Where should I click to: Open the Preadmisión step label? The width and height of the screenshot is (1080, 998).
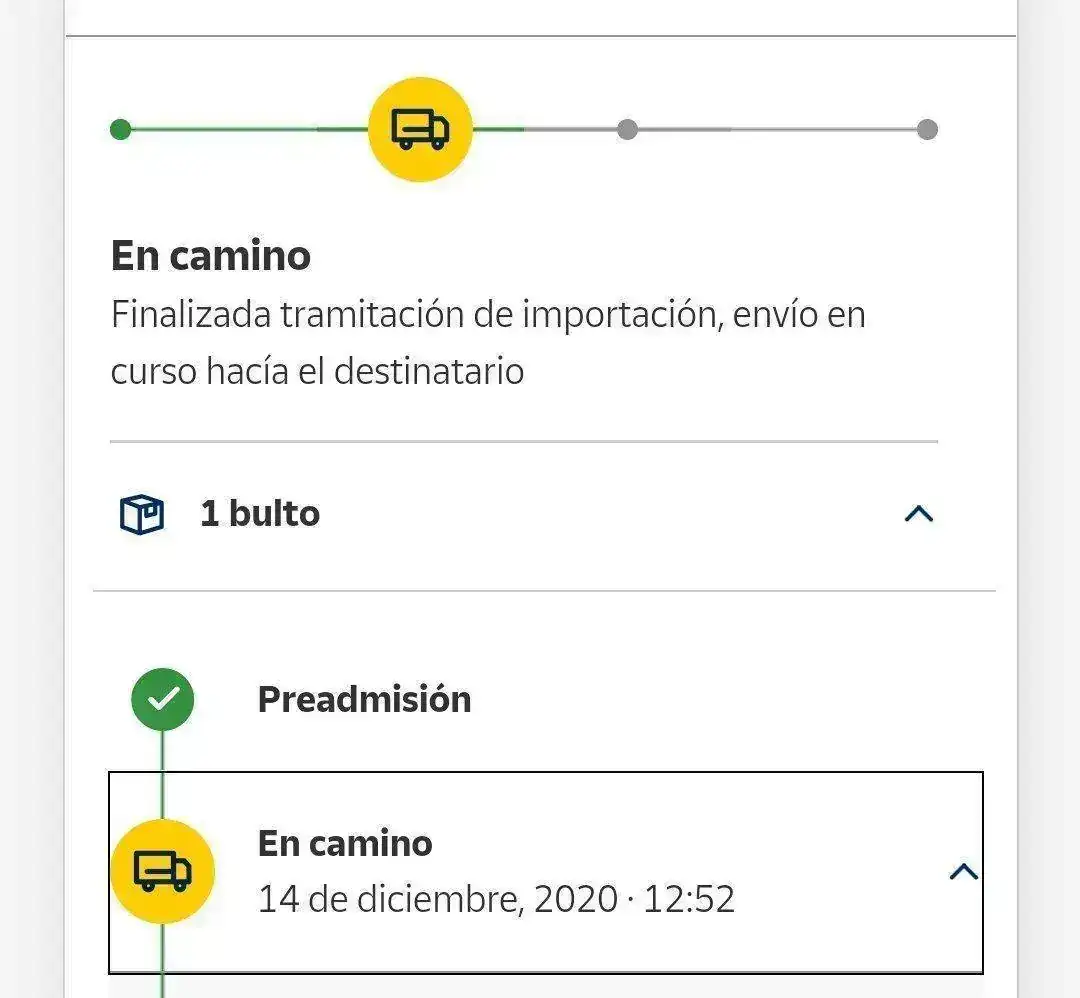tap(364, 699)
